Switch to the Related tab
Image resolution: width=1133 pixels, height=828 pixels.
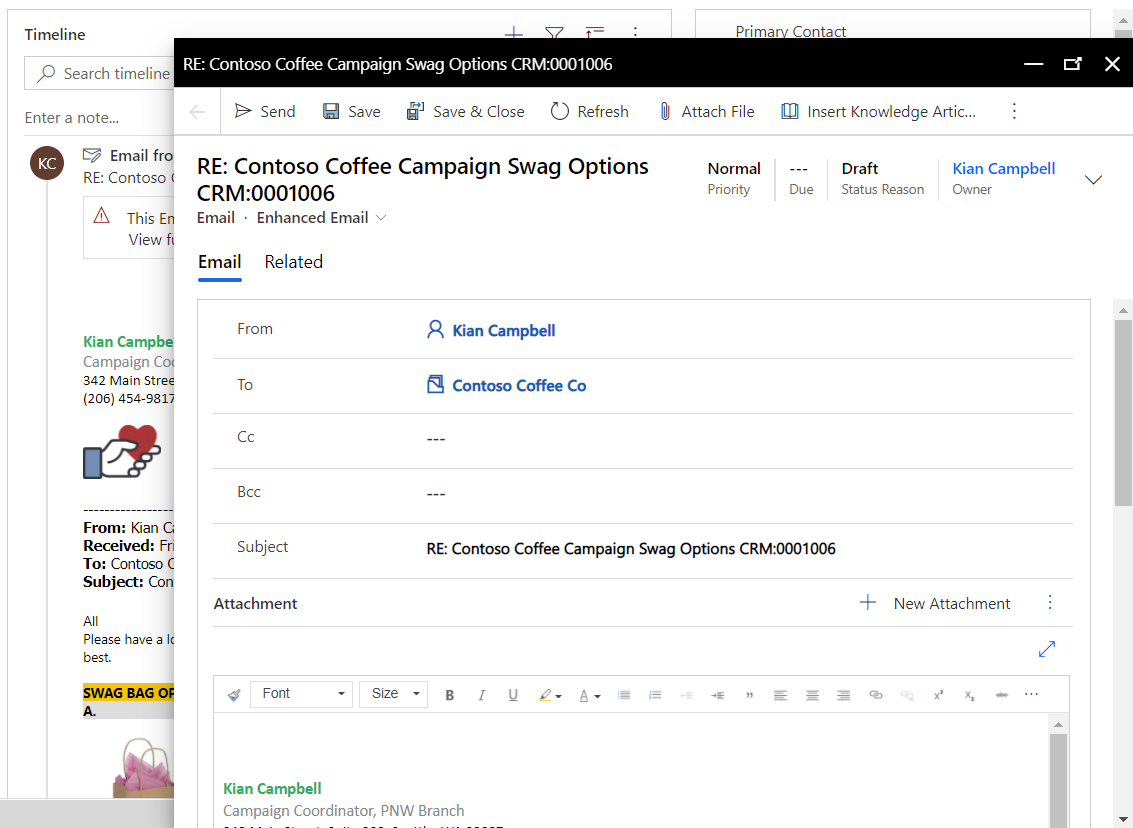click(293, 262)
